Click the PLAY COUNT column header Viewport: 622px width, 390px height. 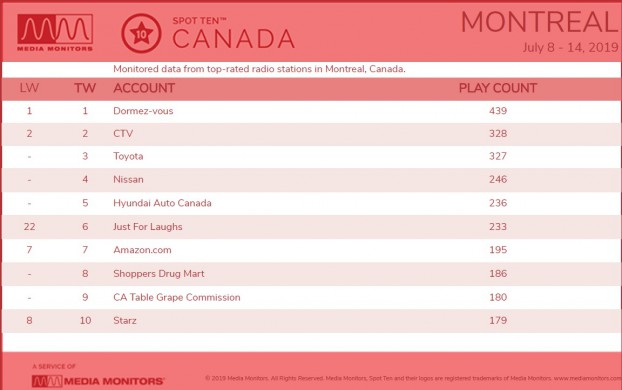tap(498, 88)
